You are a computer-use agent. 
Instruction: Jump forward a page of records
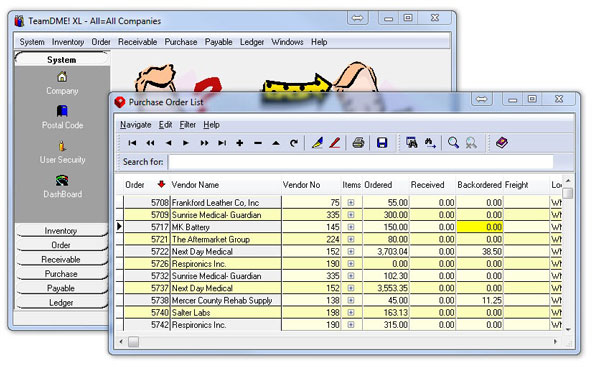[x=204, y=143]
